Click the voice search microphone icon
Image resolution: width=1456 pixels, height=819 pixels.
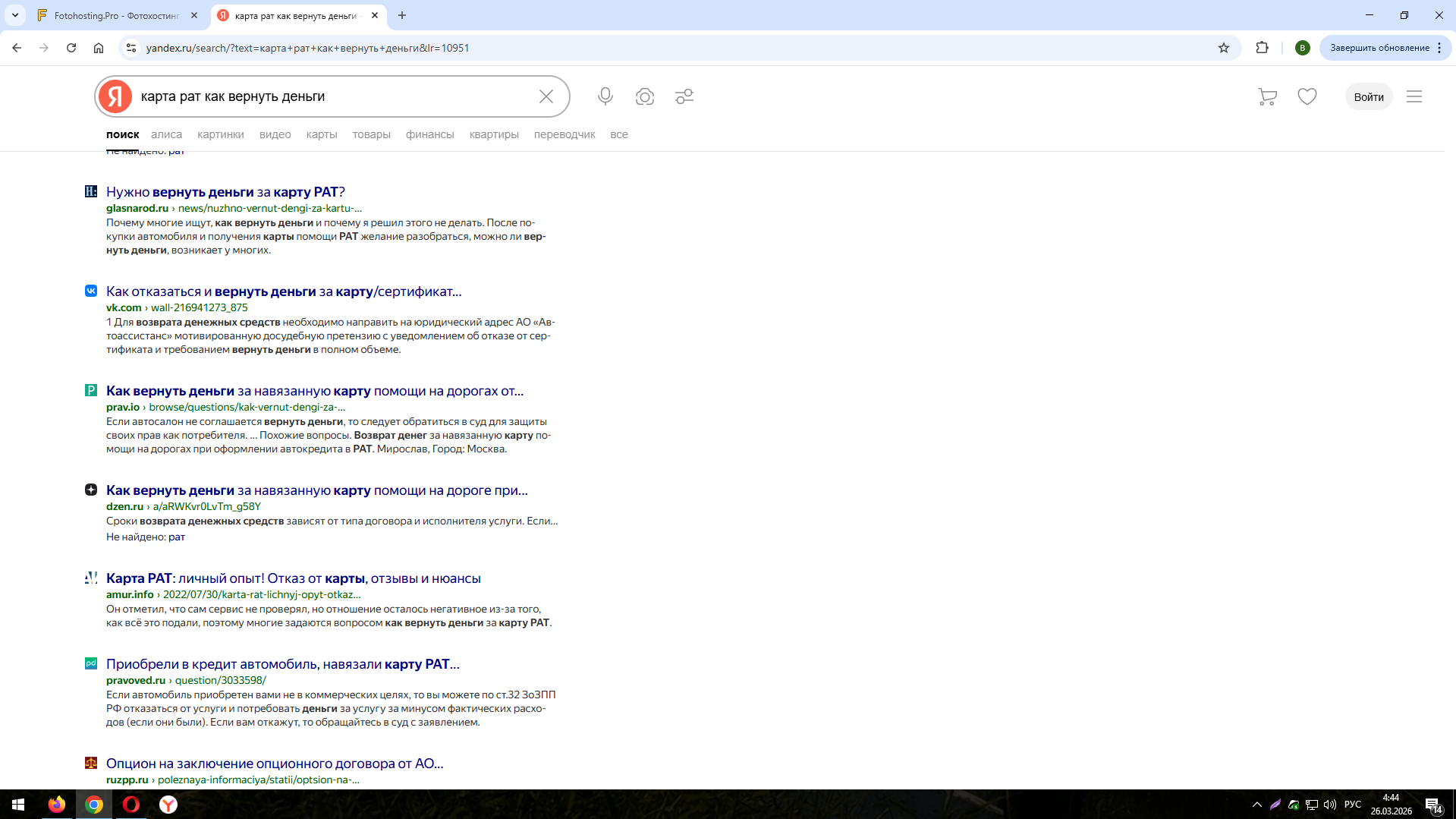[x=605, y=96]
